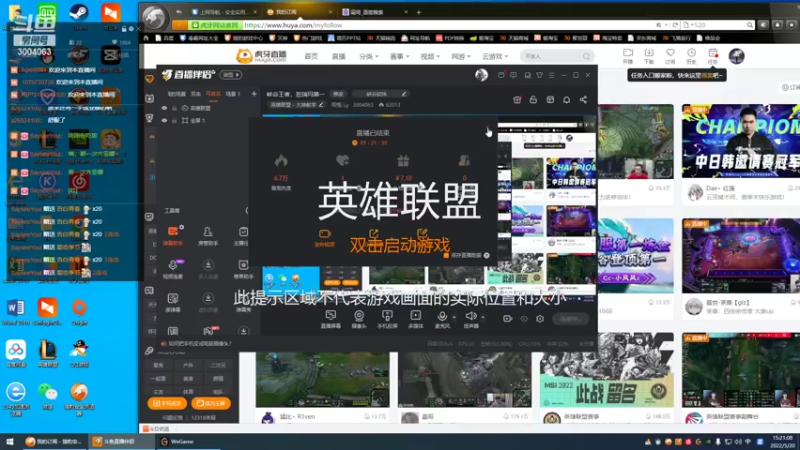Open the hamburger menu in the companion title bar
This screenshot has height=450, width=800.
point(551,75)
